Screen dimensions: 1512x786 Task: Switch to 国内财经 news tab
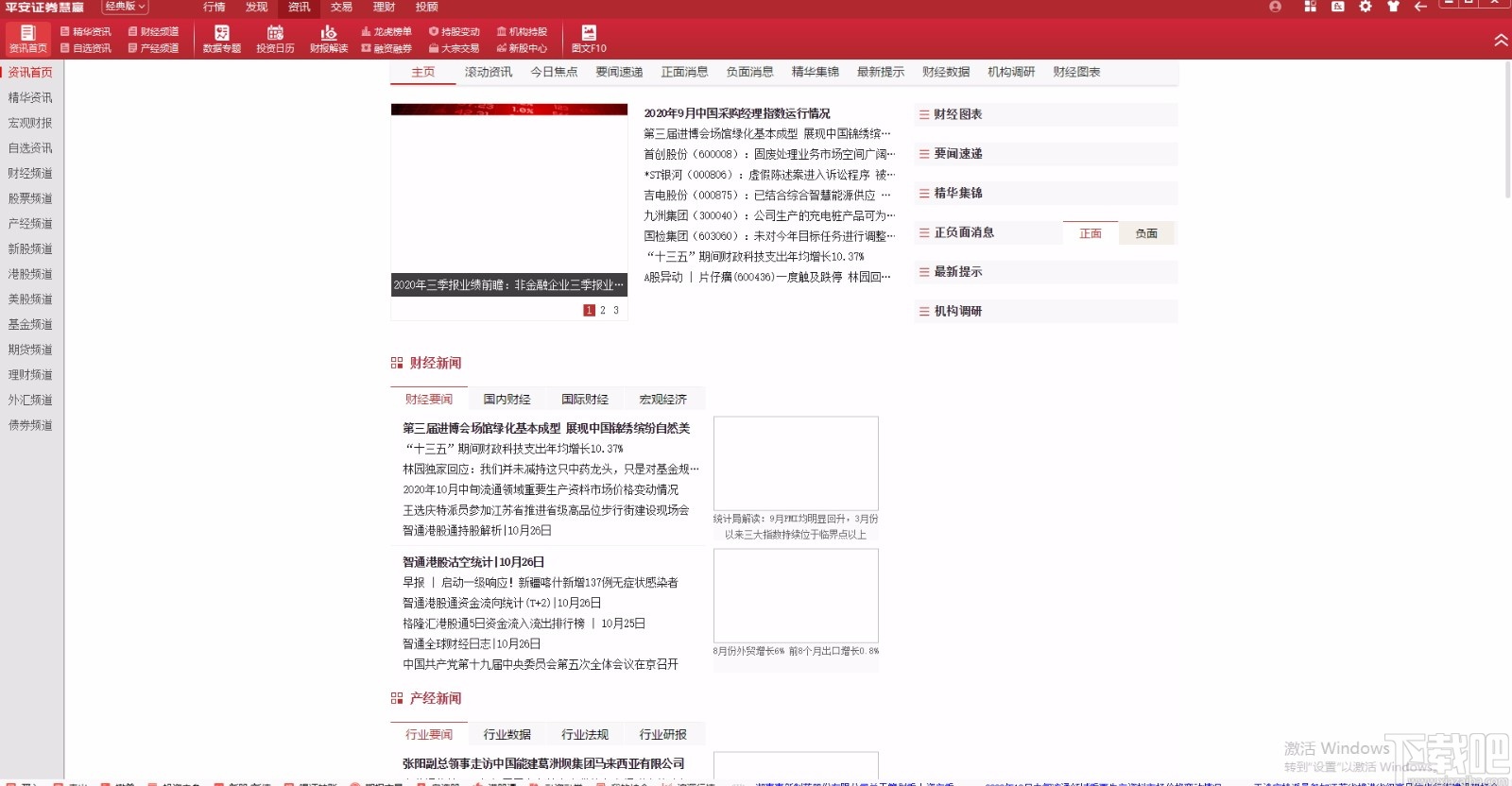click(x=507, y=400)
